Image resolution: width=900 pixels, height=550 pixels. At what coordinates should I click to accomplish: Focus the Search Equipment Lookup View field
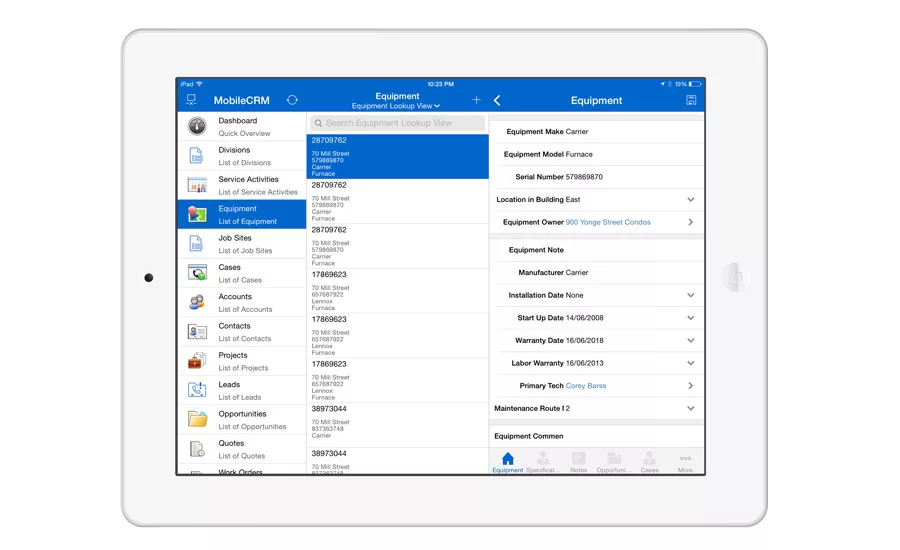click(397, 123)
